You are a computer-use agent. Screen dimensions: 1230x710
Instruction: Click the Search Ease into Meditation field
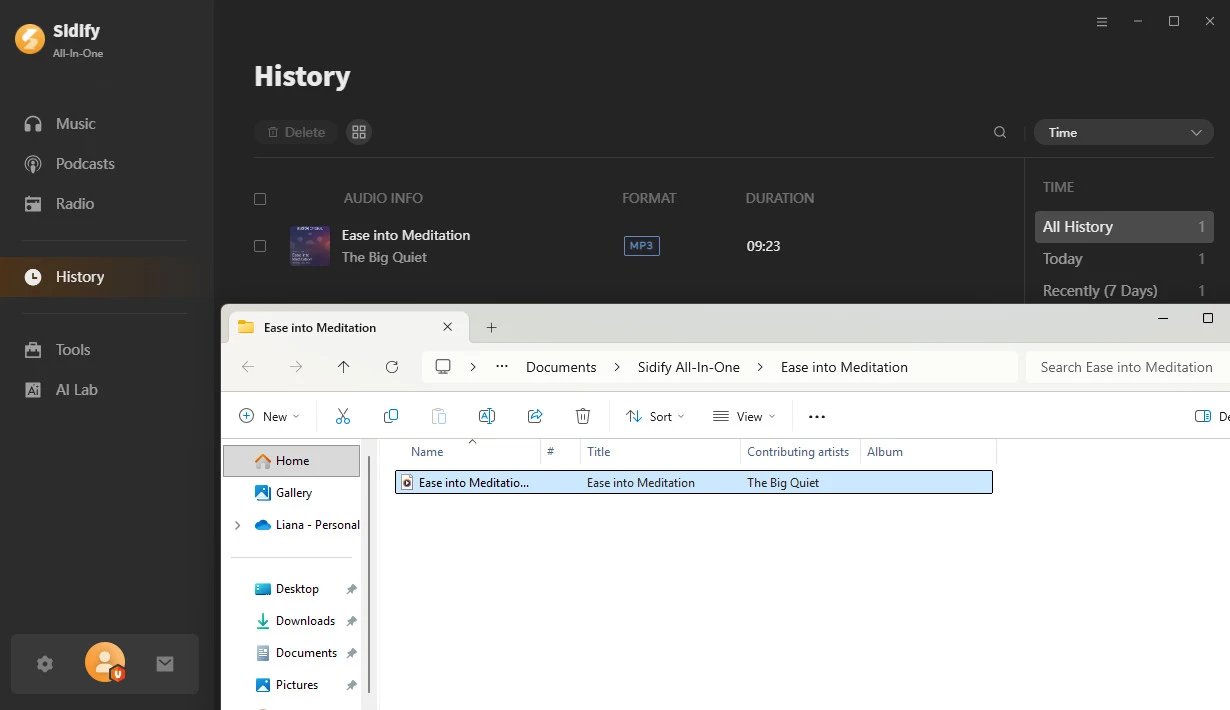point(1128,367)
